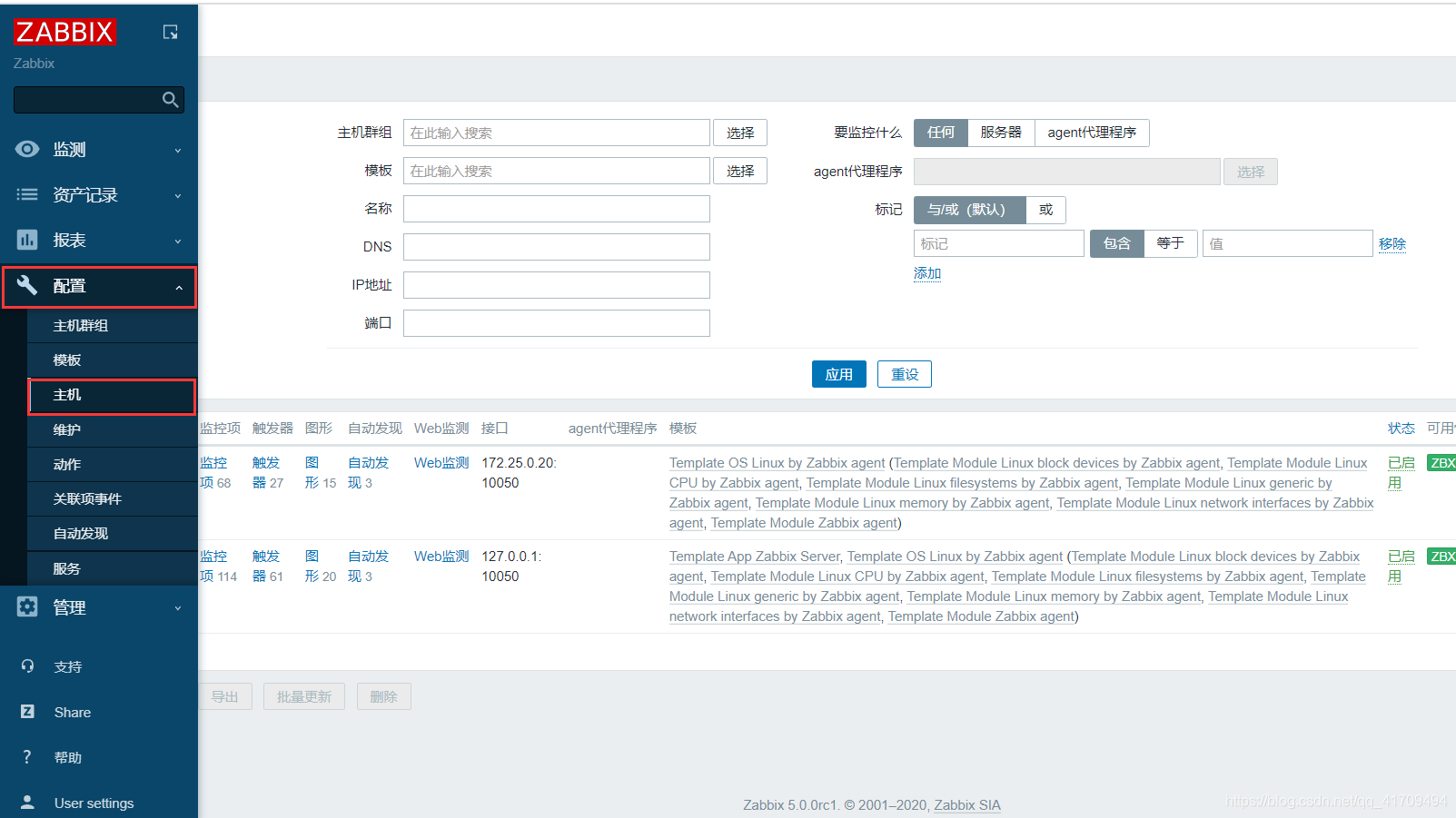Focus the 端口 port input field
1456x818 pixels.
[557, 323]
